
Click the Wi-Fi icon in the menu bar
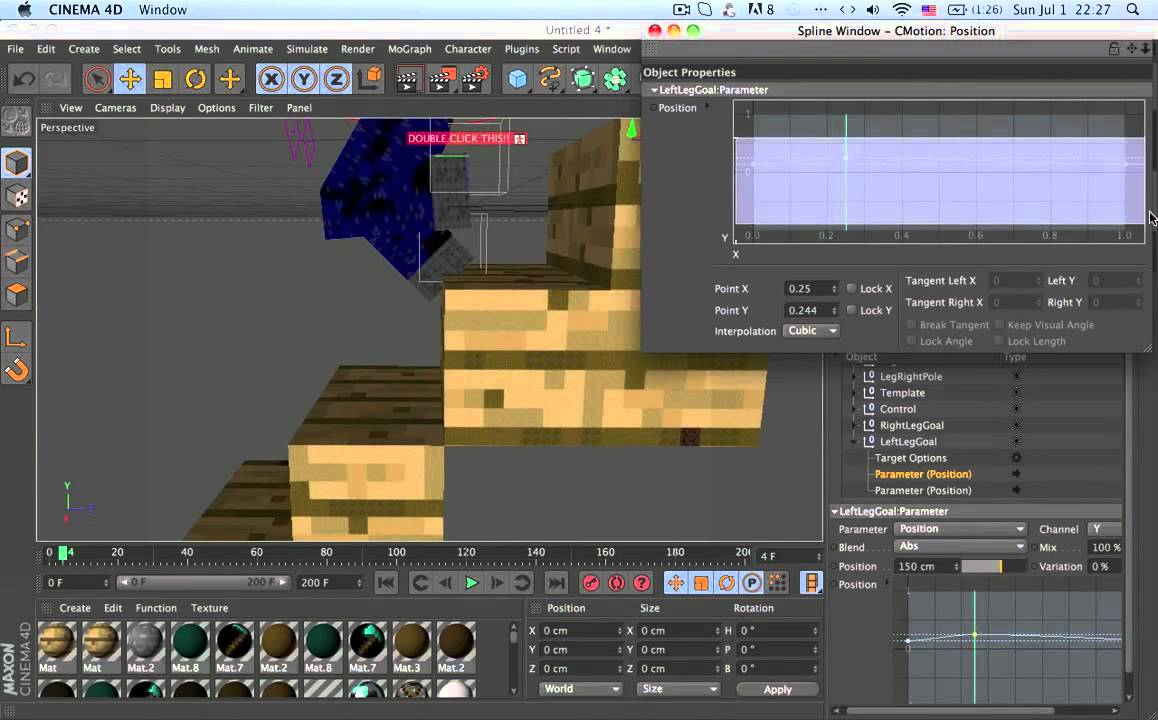click(901, 10)
